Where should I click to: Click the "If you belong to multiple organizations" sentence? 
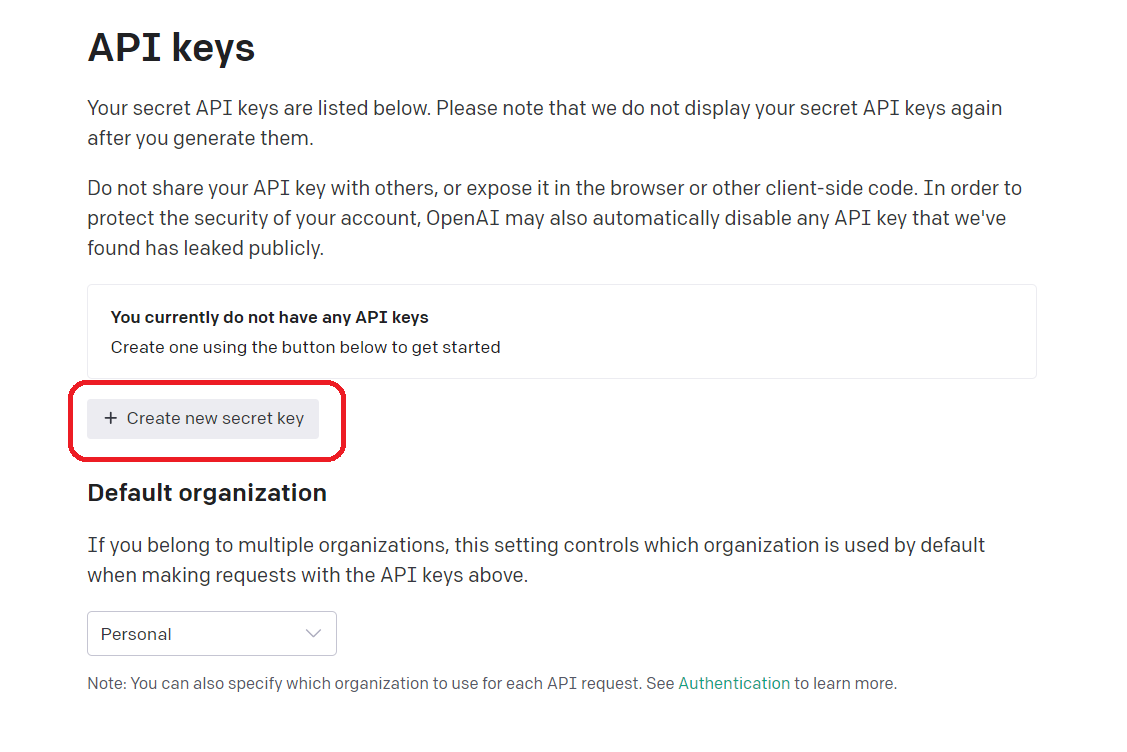tap(270, 545)
